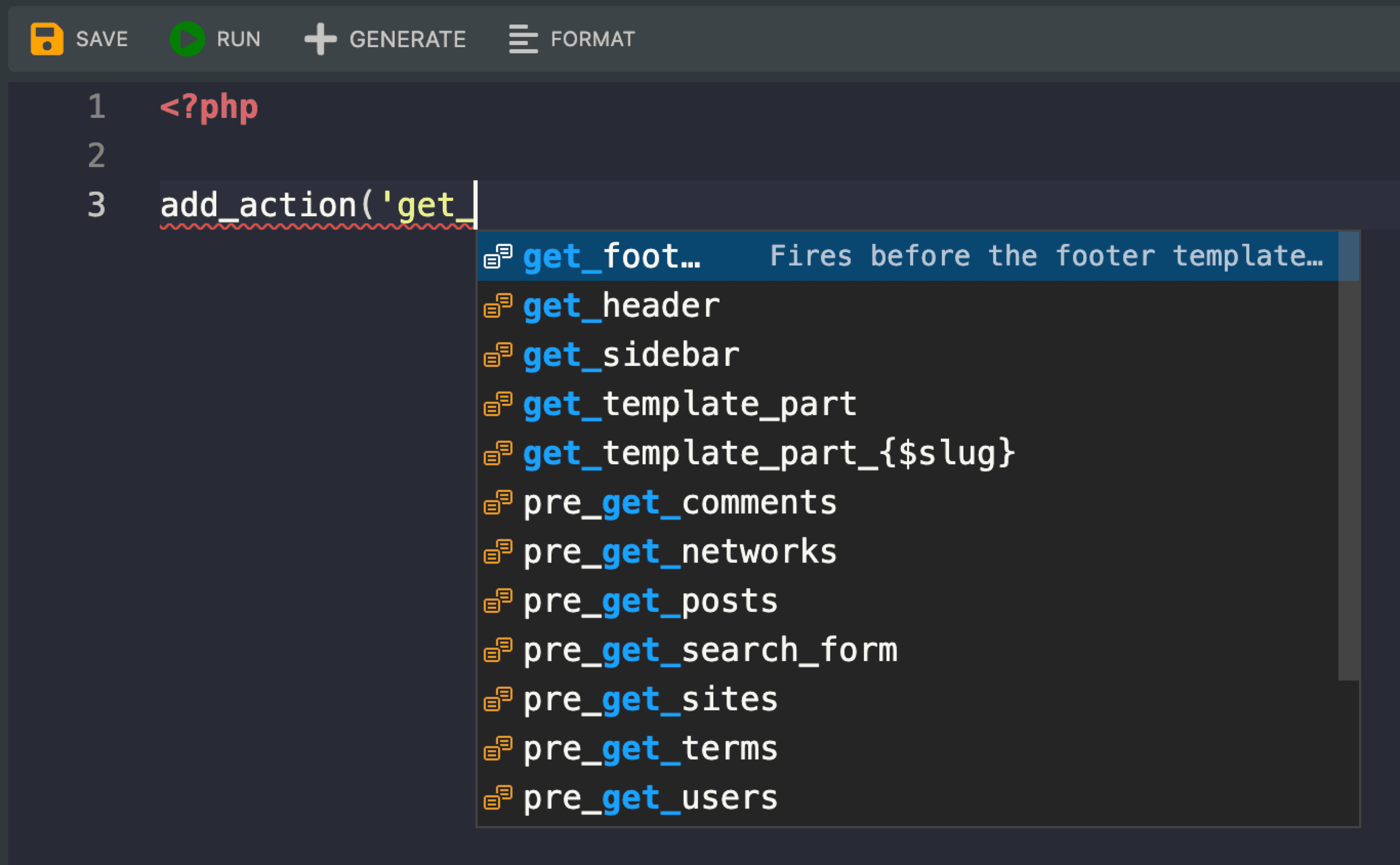Click the GENERATE label in toolbar
The height and width of the screenshot is (865, 1400).
(407, 39)
